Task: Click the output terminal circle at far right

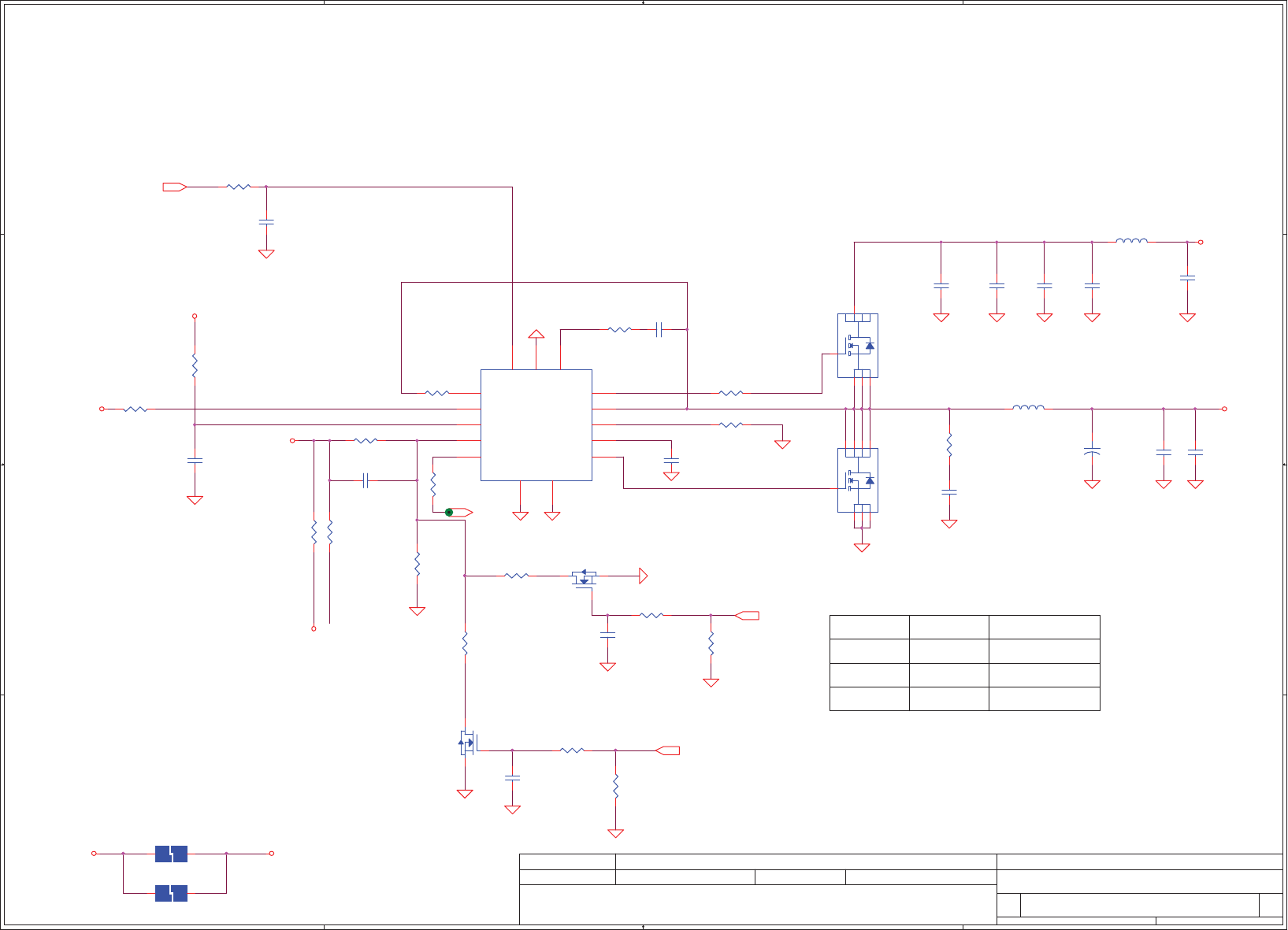Action: pos(1225,409)
